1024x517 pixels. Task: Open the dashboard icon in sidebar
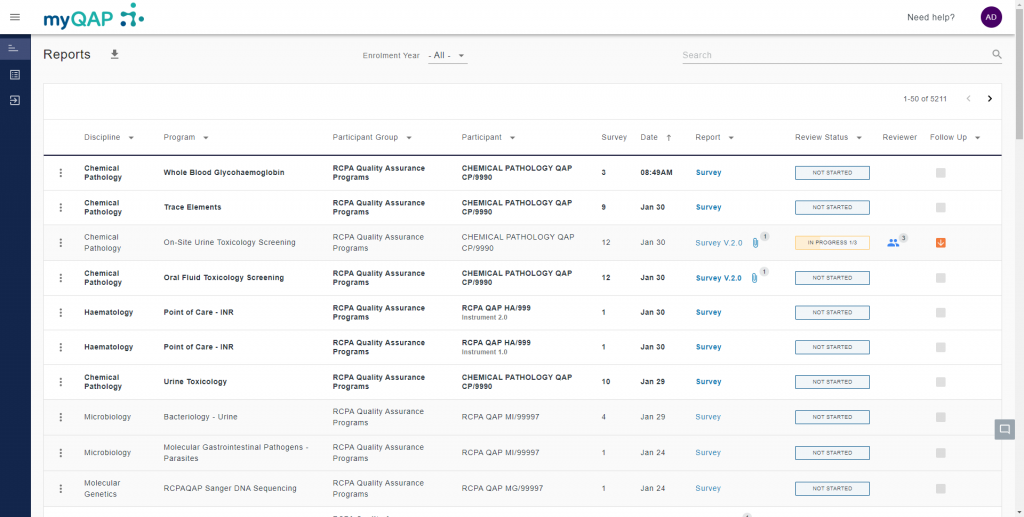coord(14,48)
